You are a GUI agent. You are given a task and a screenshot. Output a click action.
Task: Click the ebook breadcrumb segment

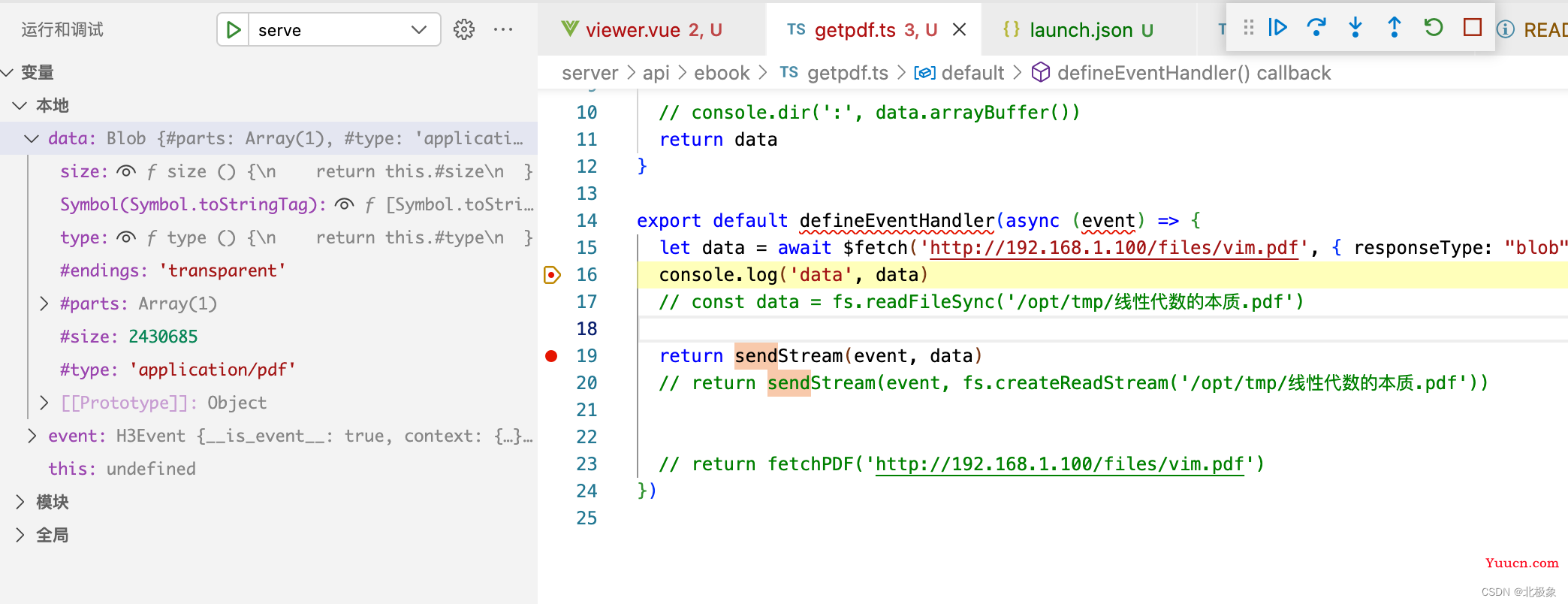pyautogui.click(x=722, y=73)
